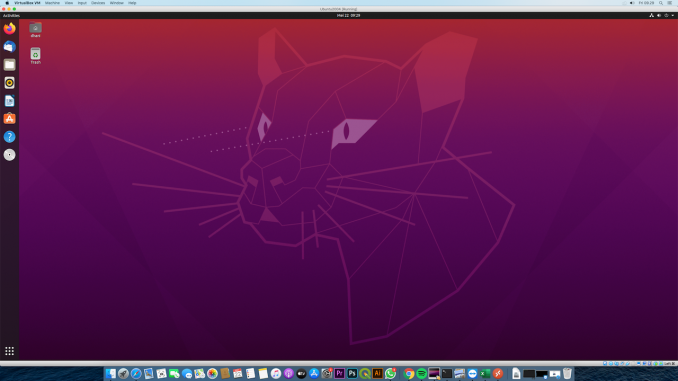Launch Adobe Illustrator from Dock
The width and height of the screenshot is (678, 381).
point(377,374)
